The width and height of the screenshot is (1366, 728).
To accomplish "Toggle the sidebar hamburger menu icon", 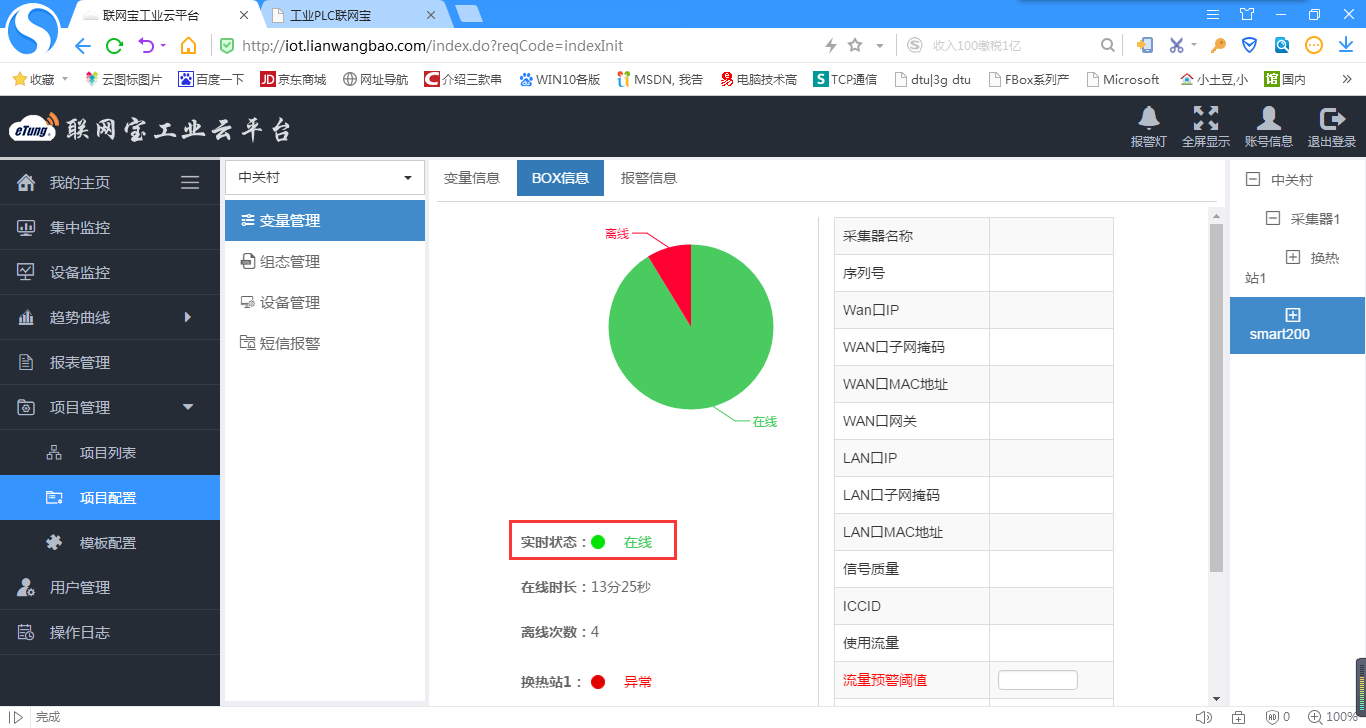I will (x=190, y=182).
